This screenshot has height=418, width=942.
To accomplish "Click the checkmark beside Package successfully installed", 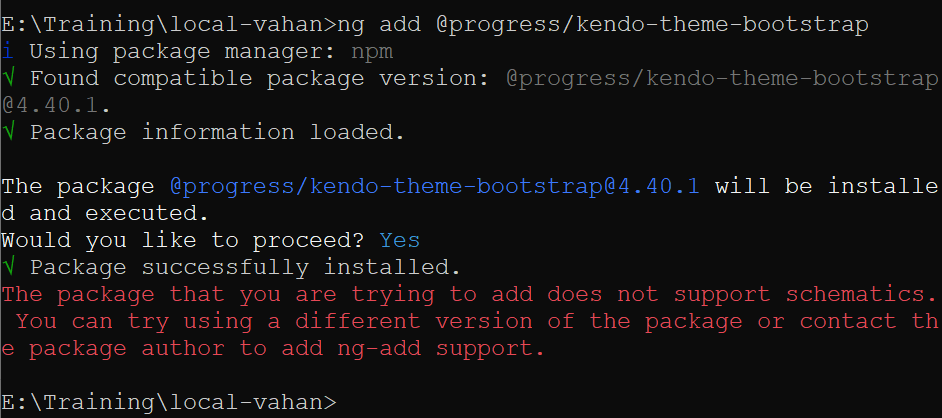I will pyautogui.click(x=9, y=267).
